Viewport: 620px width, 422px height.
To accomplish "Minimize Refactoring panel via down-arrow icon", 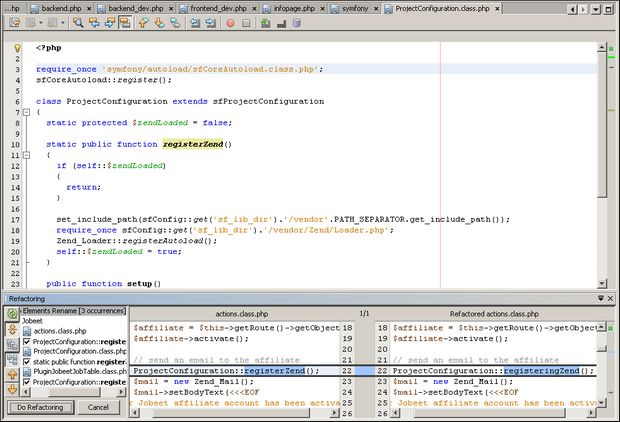I will 601,299.
